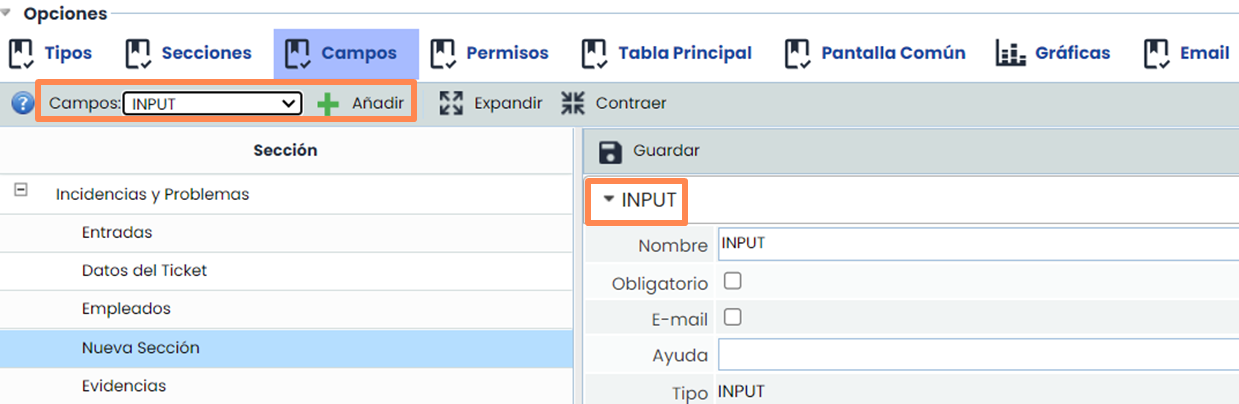Click the Tipos bookmark icon
The height and width of the screenshot is (404, 1239).
tap(22, 53)
